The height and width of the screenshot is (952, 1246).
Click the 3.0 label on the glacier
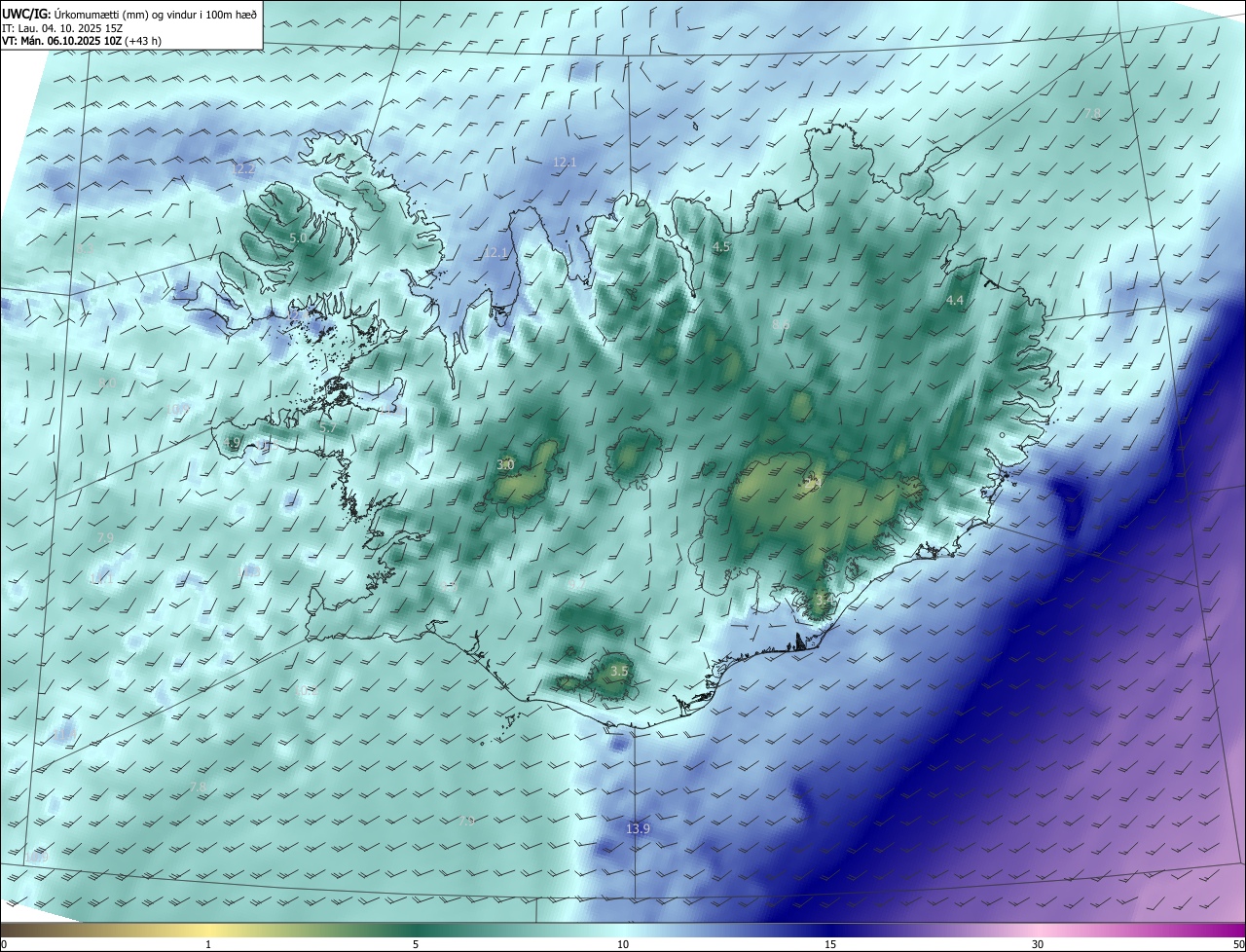[505, 465]
